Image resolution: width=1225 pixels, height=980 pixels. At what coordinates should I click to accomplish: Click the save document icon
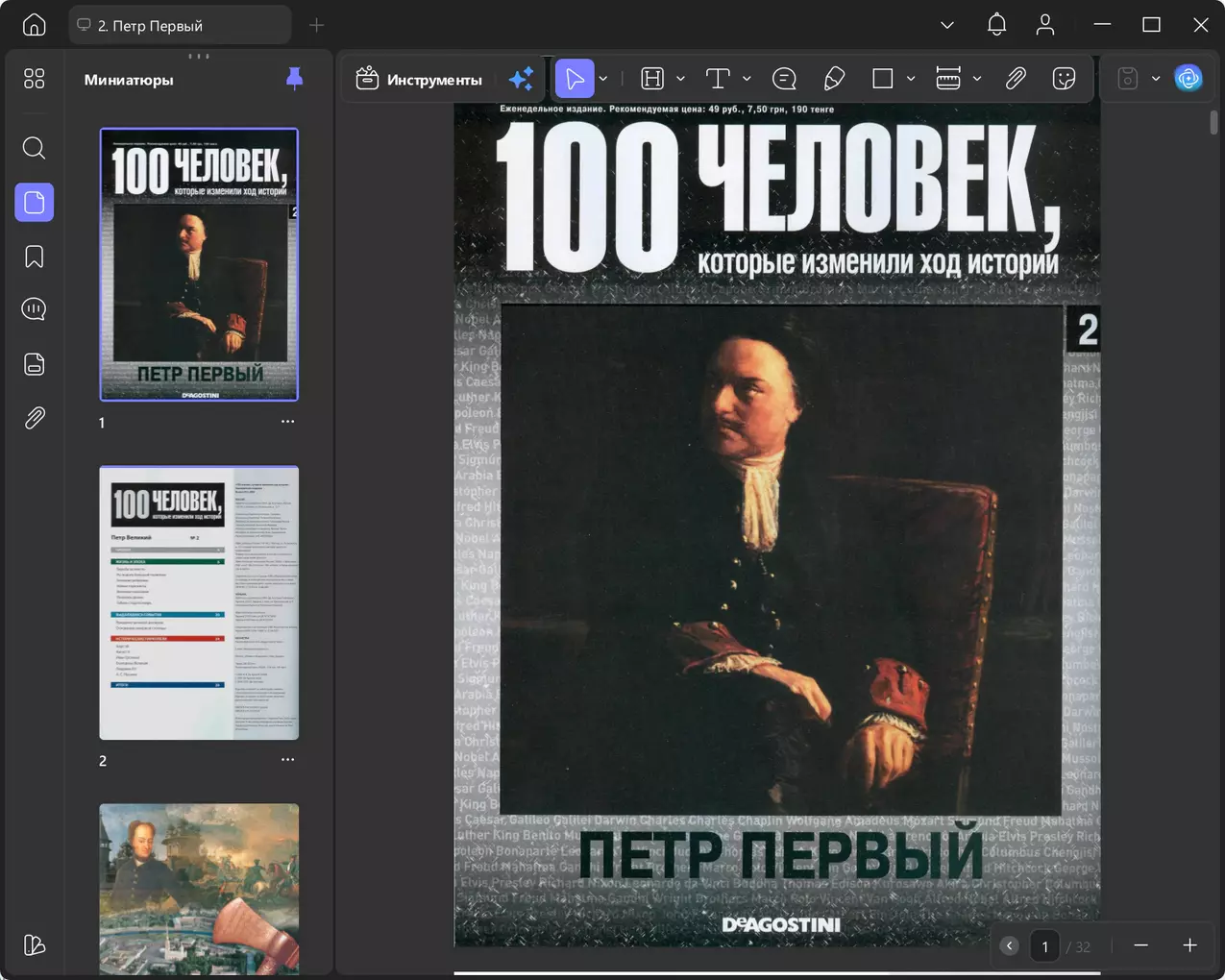(x=1128, y=79)
